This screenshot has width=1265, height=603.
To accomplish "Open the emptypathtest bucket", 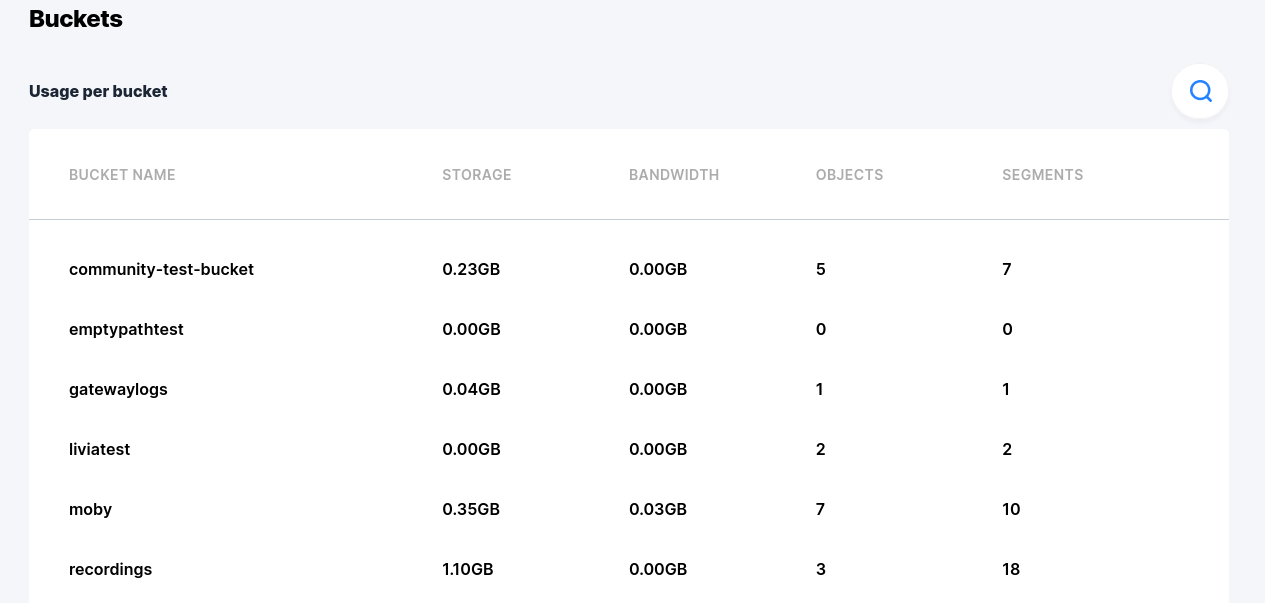I will 126,329.
